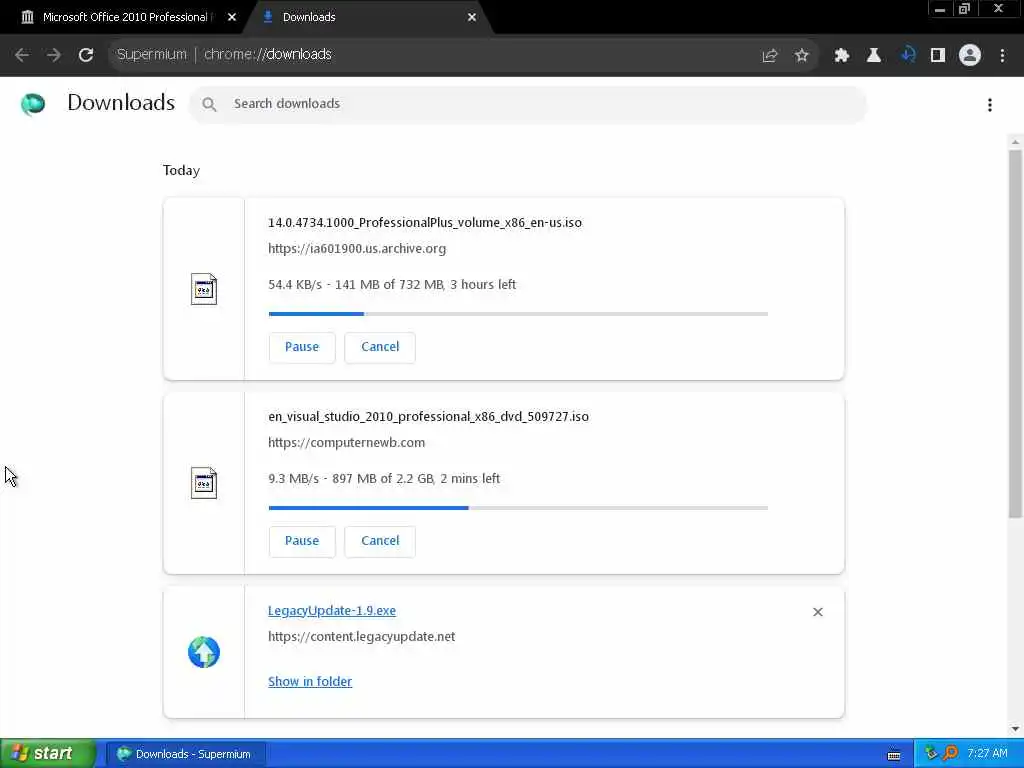Click the forward navigation arrow

pos(54,55)
